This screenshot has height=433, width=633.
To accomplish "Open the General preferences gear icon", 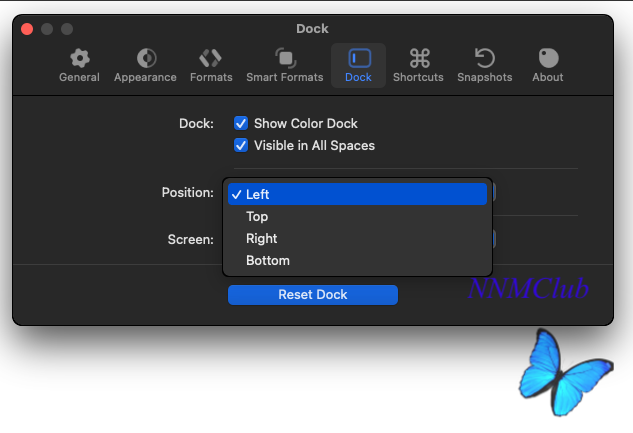I will [80, 58].
